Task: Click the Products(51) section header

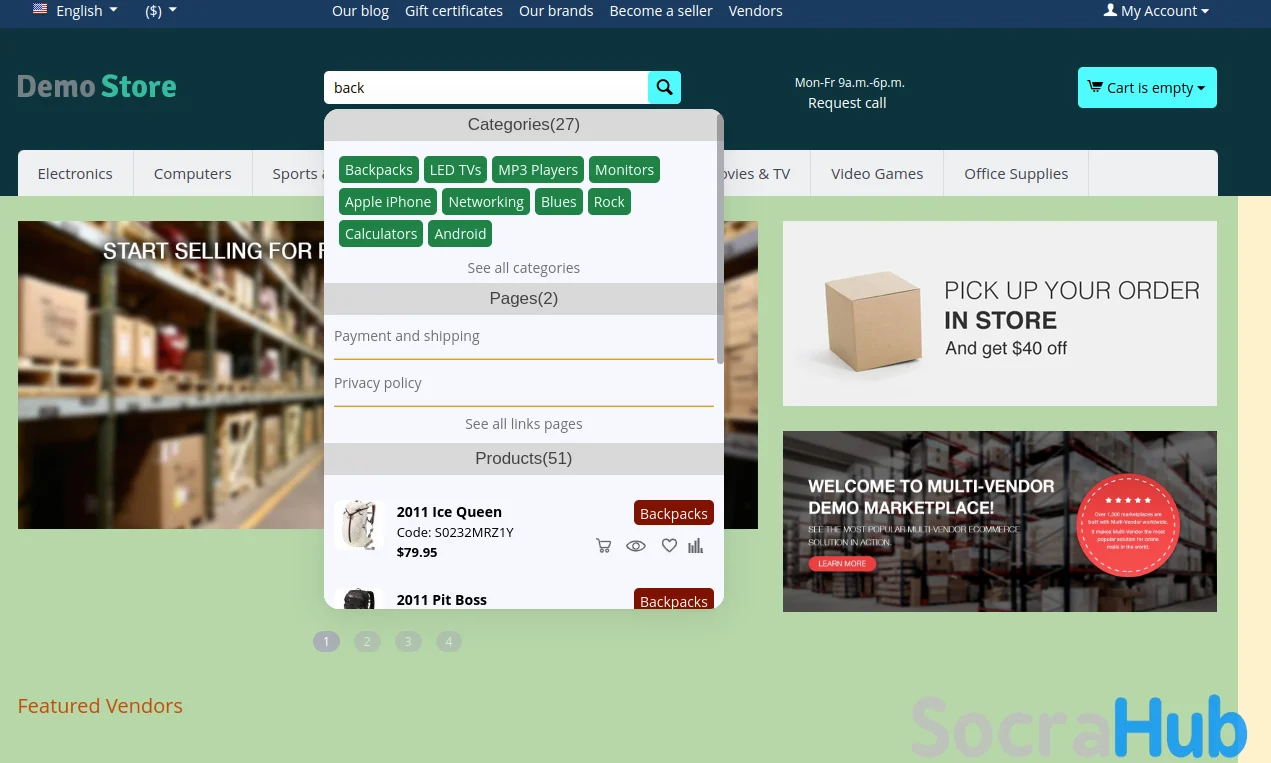Action: (x=524, y=459)
